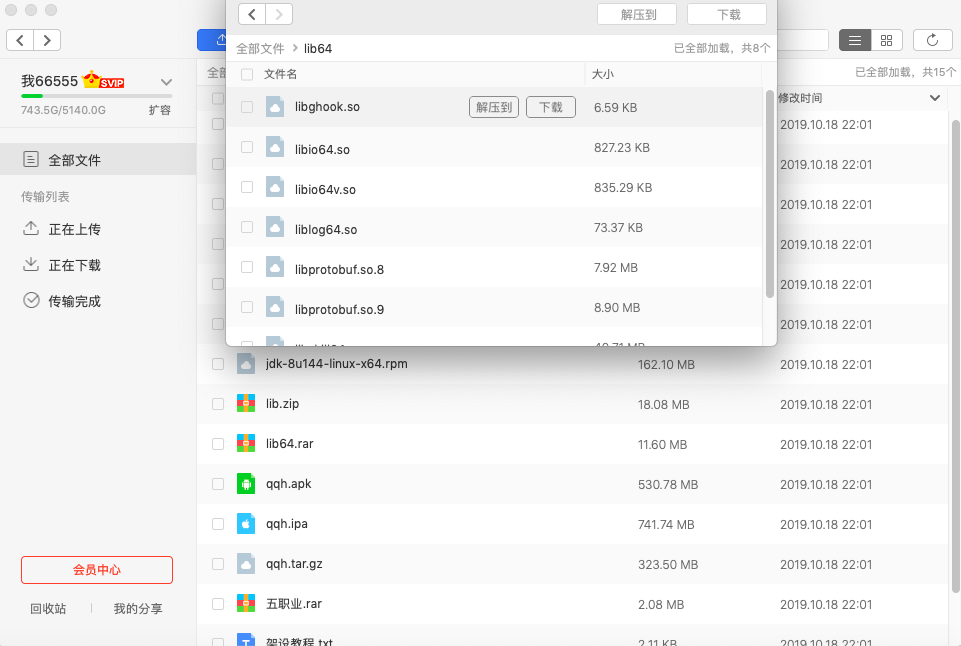Toggle select-all checkbox next to 文件名
The width and height of the screenshot is (961, 646).
click(247, 74)
